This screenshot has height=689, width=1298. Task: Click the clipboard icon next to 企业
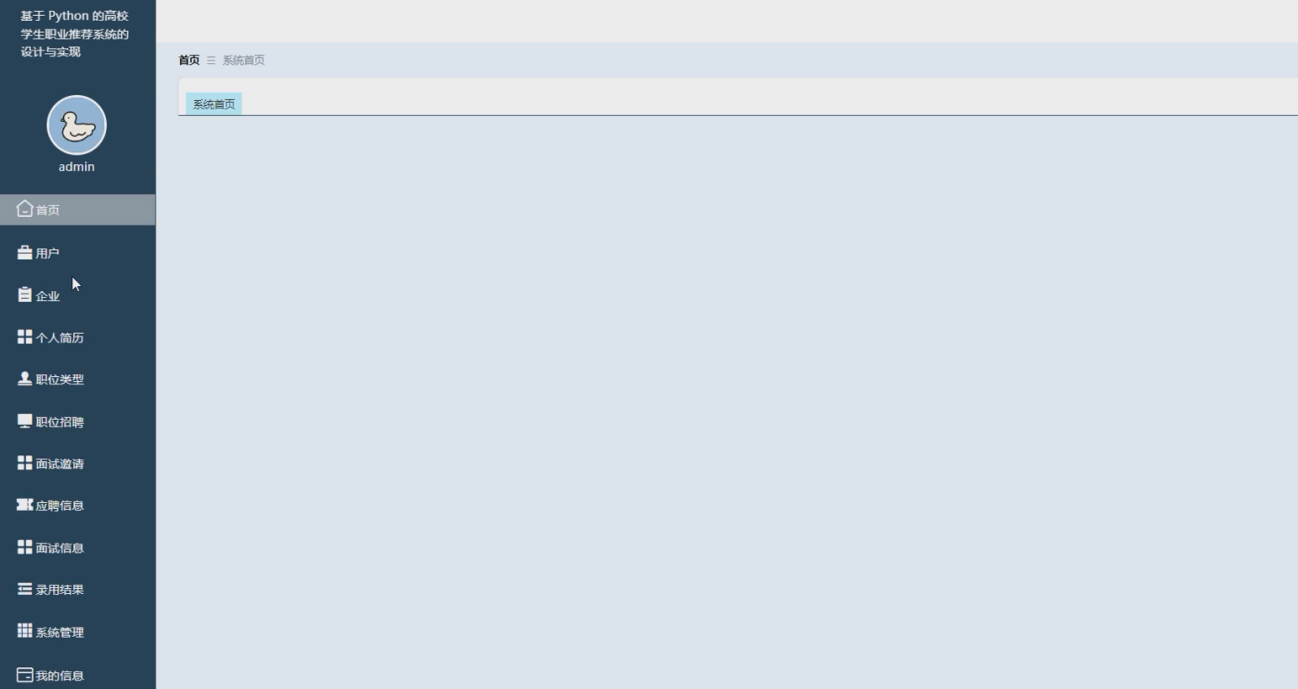coord(25,295)
